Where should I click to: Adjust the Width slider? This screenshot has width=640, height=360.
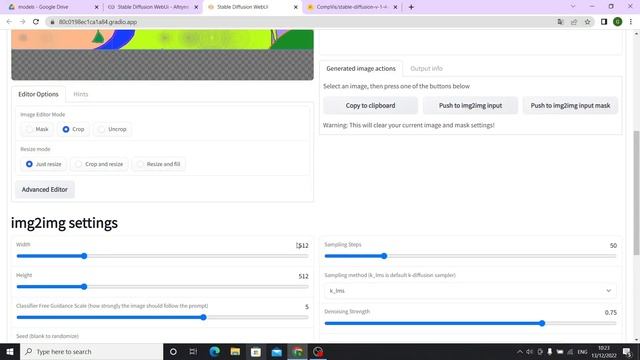pos(162,256)
